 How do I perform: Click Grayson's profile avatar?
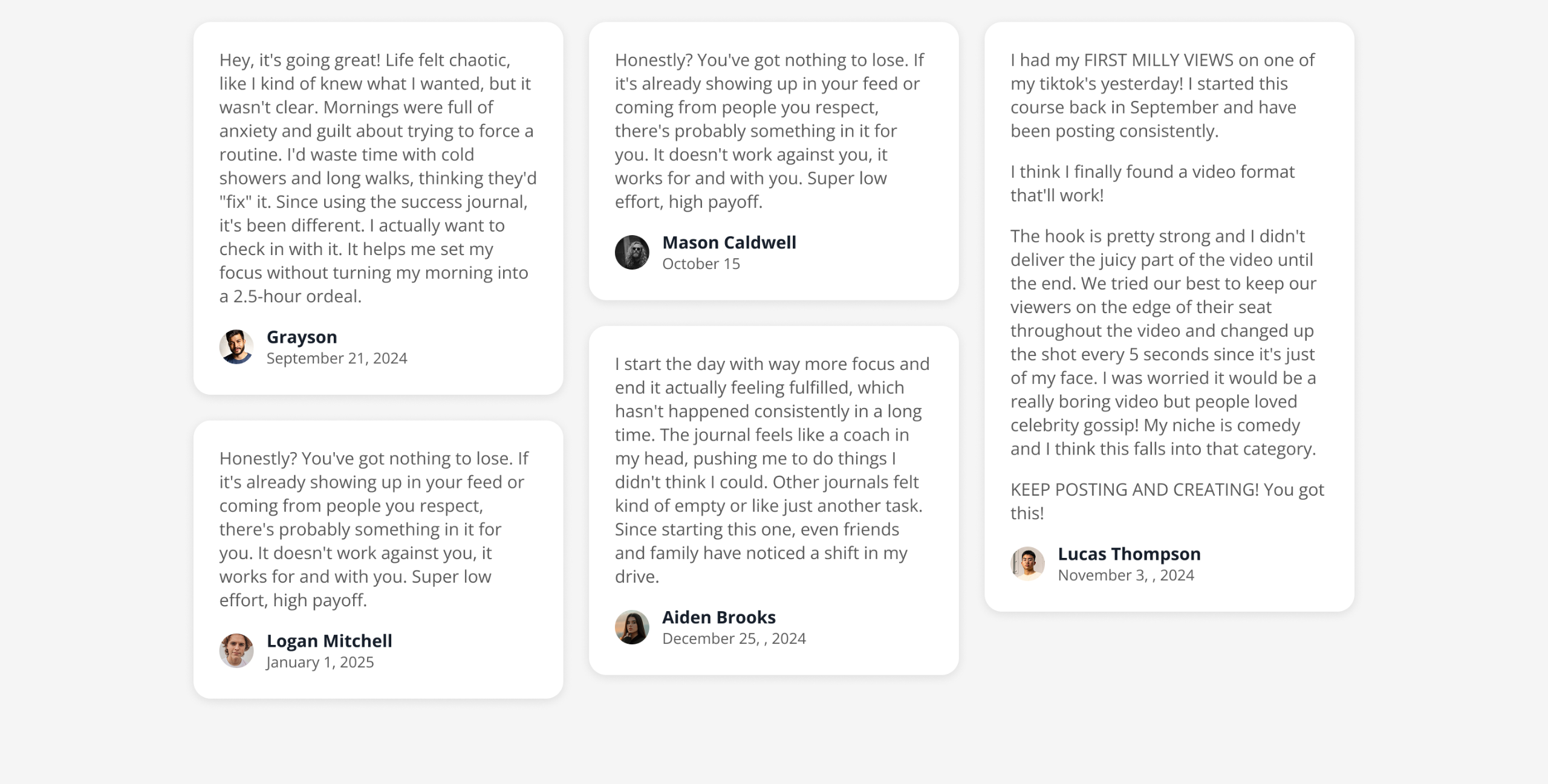[x=236, y=347]
